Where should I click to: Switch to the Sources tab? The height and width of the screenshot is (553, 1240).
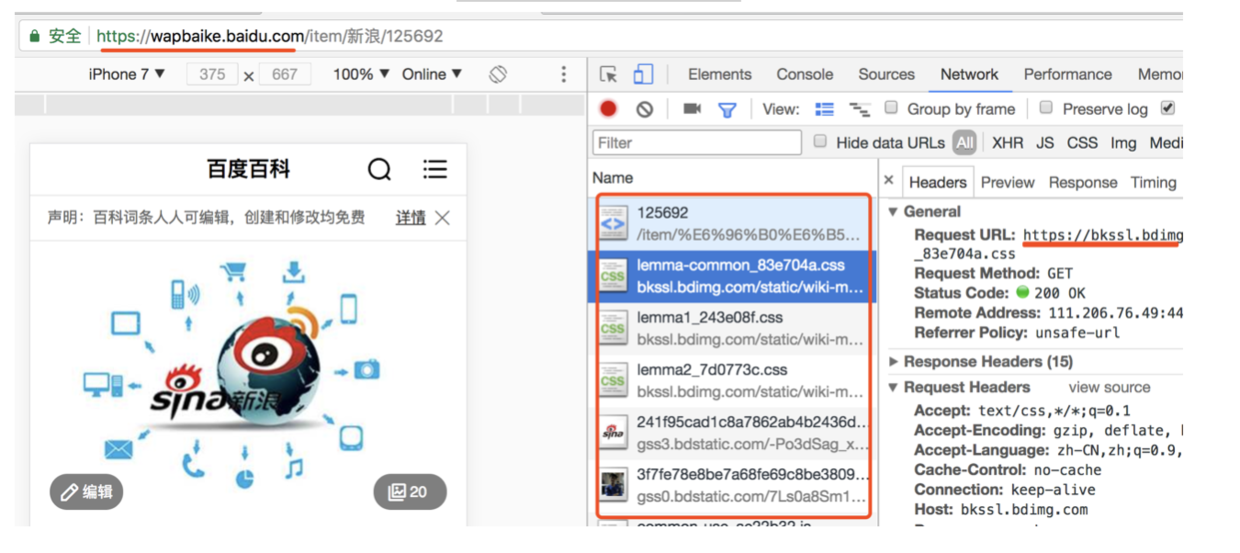pyautogui.click(x=886, y=74)
